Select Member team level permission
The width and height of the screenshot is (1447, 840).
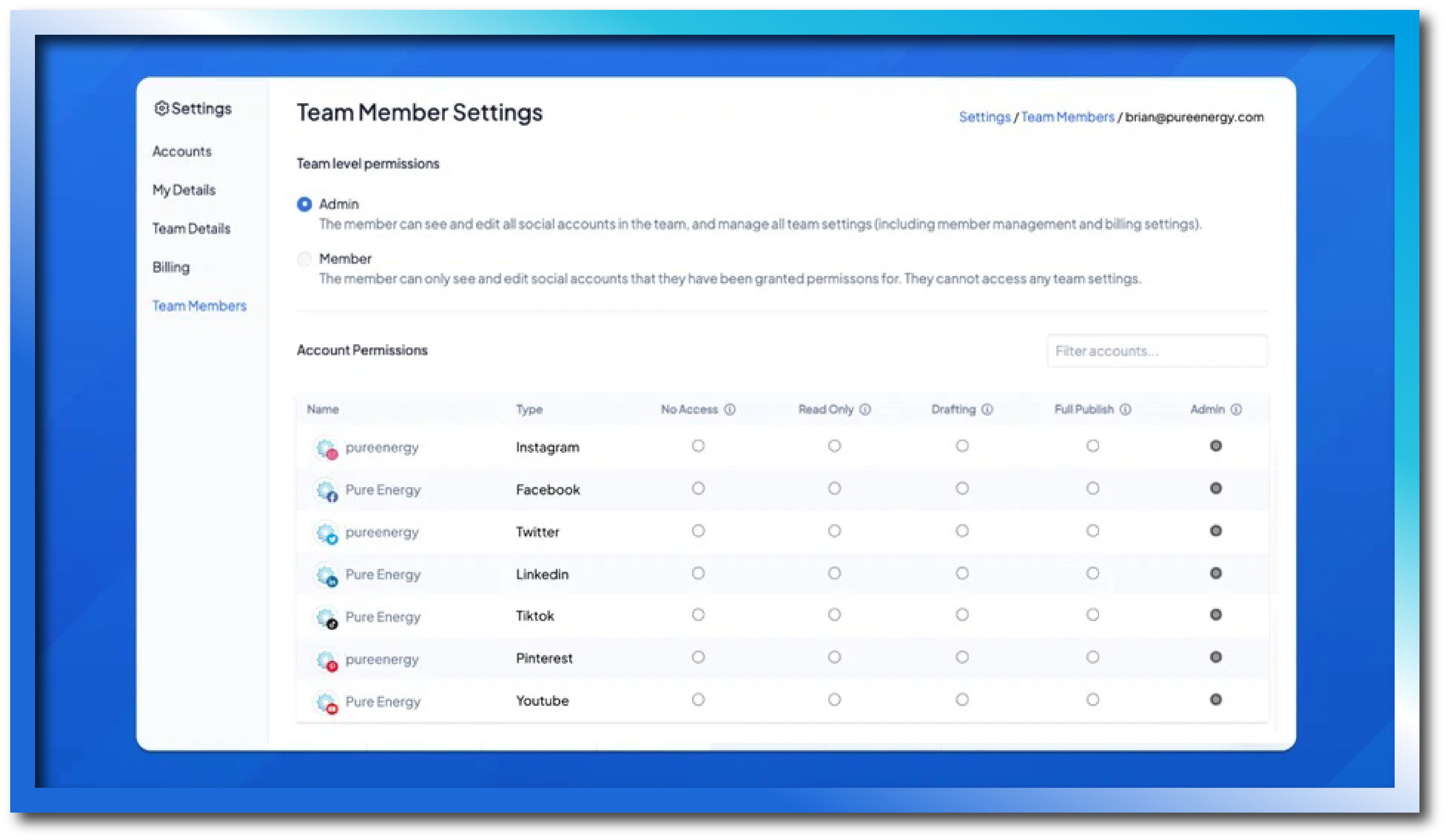point(304,259)
